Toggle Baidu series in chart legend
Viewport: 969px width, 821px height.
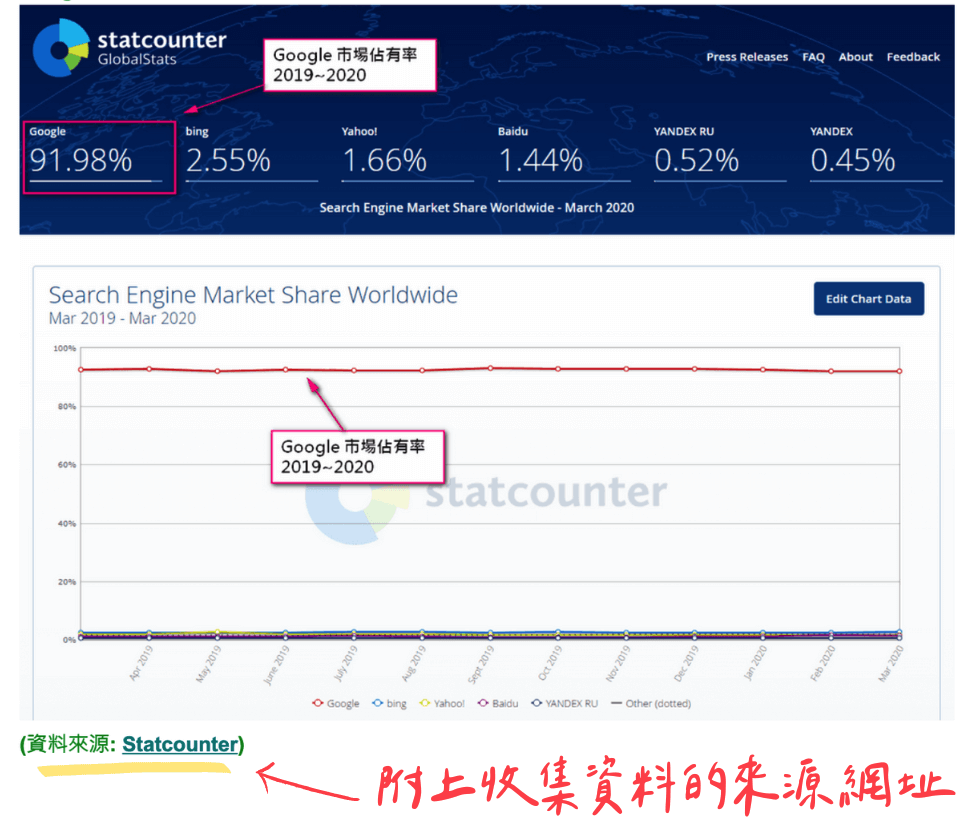tap(498, 703)
